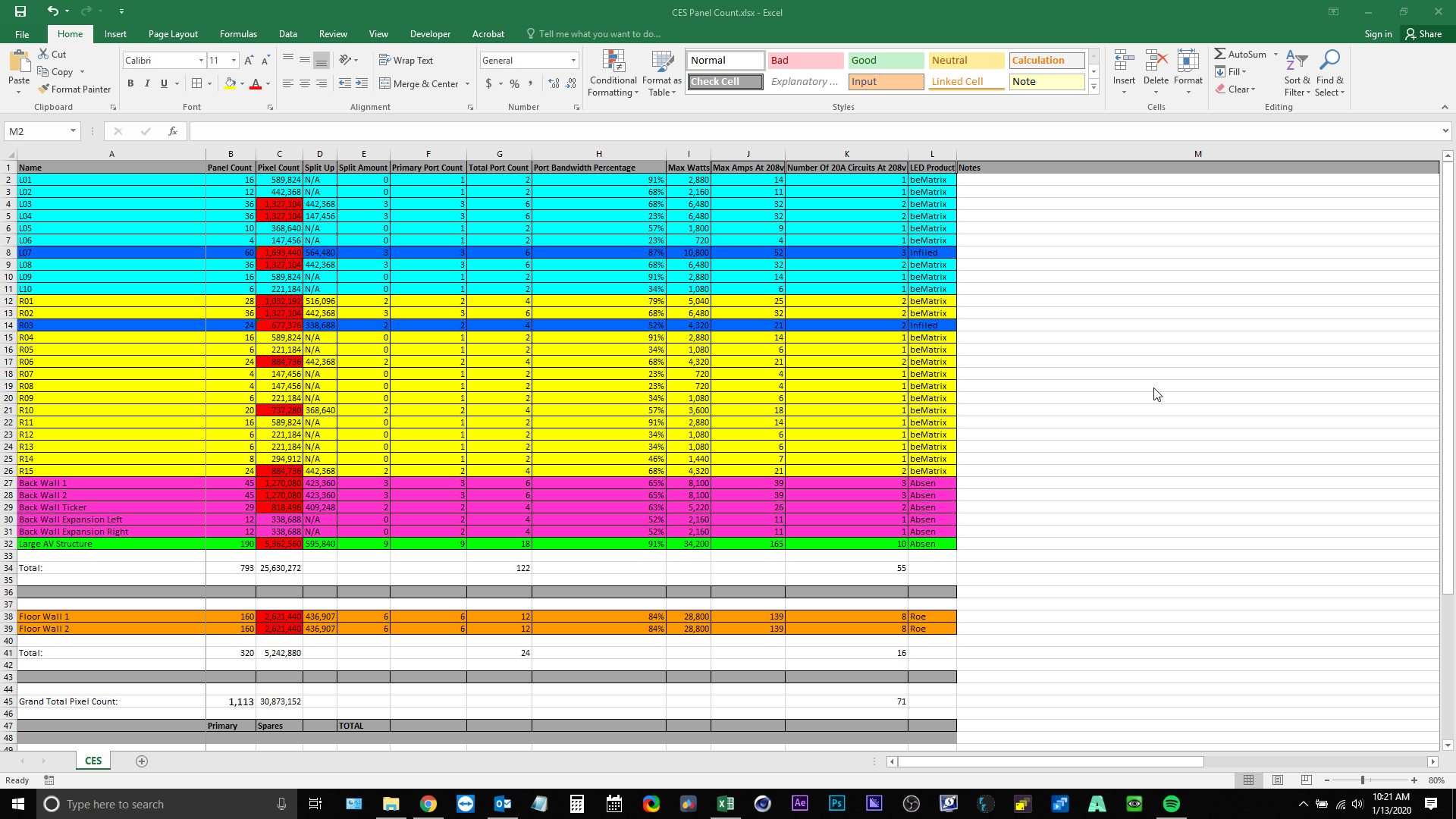Apply the red Font Color A
1456x819 pixels.
(256, 83)
